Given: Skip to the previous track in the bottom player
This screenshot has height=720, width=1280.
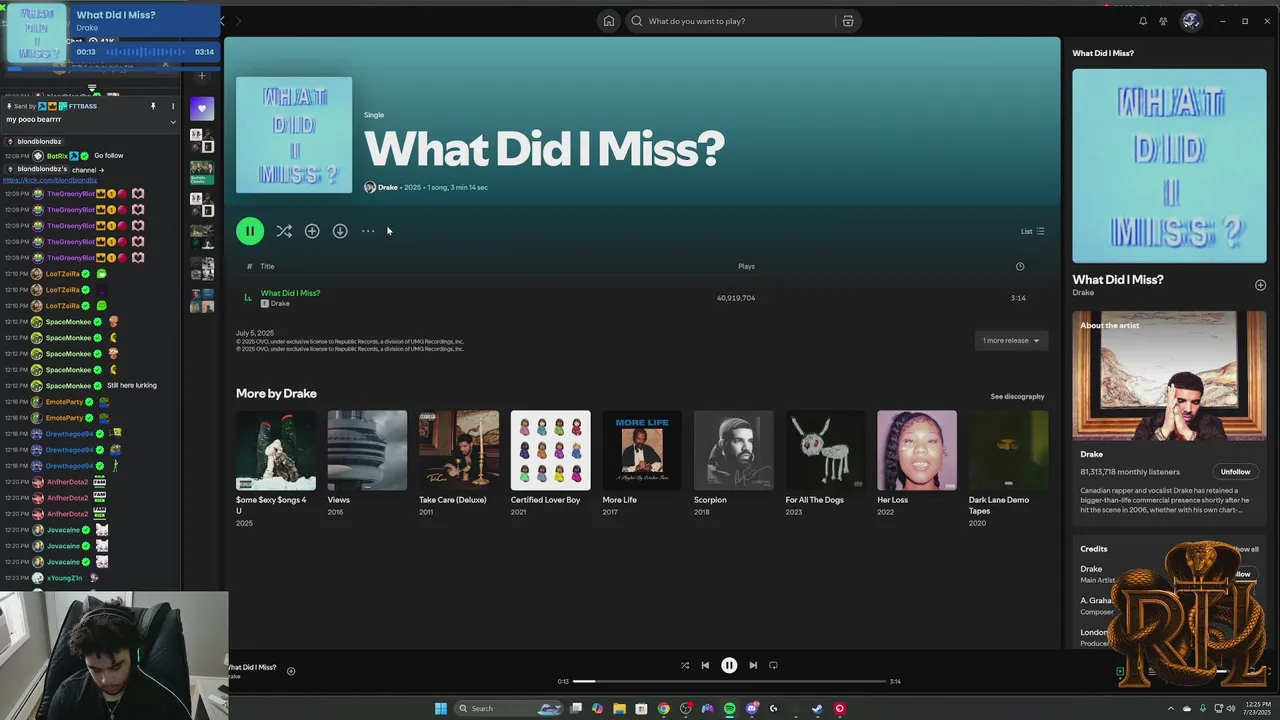Looking at the screenshot, I should click(x=705, y=665).
